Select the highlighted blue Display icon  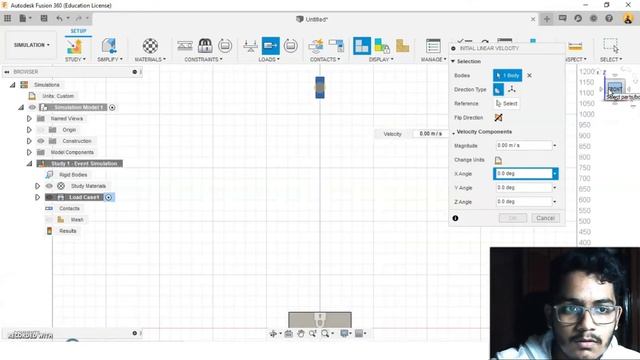[362, 46]
